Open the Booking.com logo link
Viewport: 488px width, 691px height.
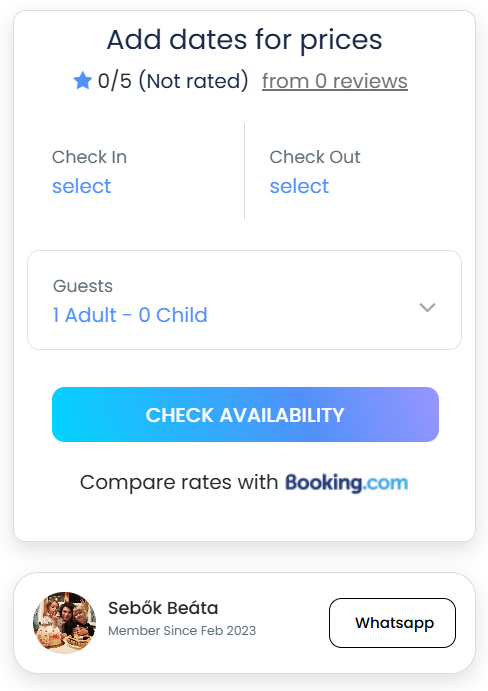coord(346,483)
